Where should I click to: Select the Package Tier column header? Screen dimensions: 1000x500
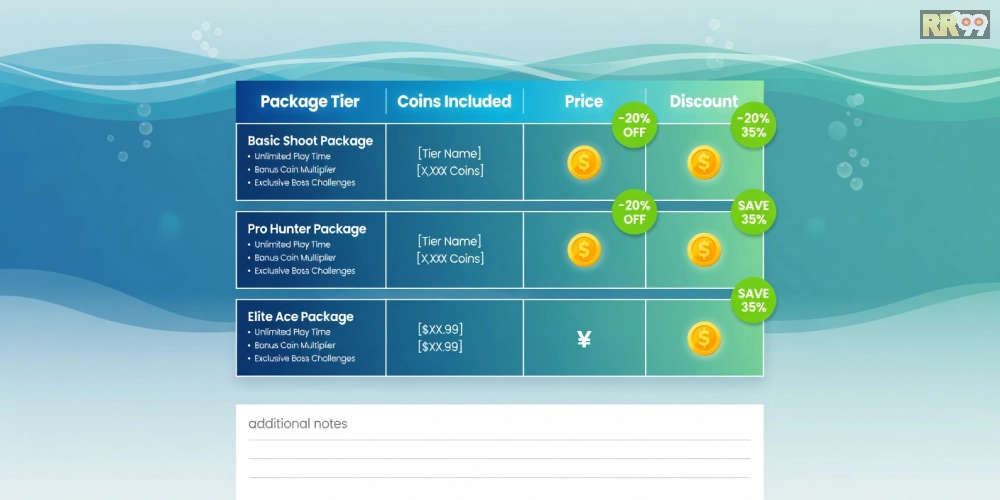click(310, 101)
